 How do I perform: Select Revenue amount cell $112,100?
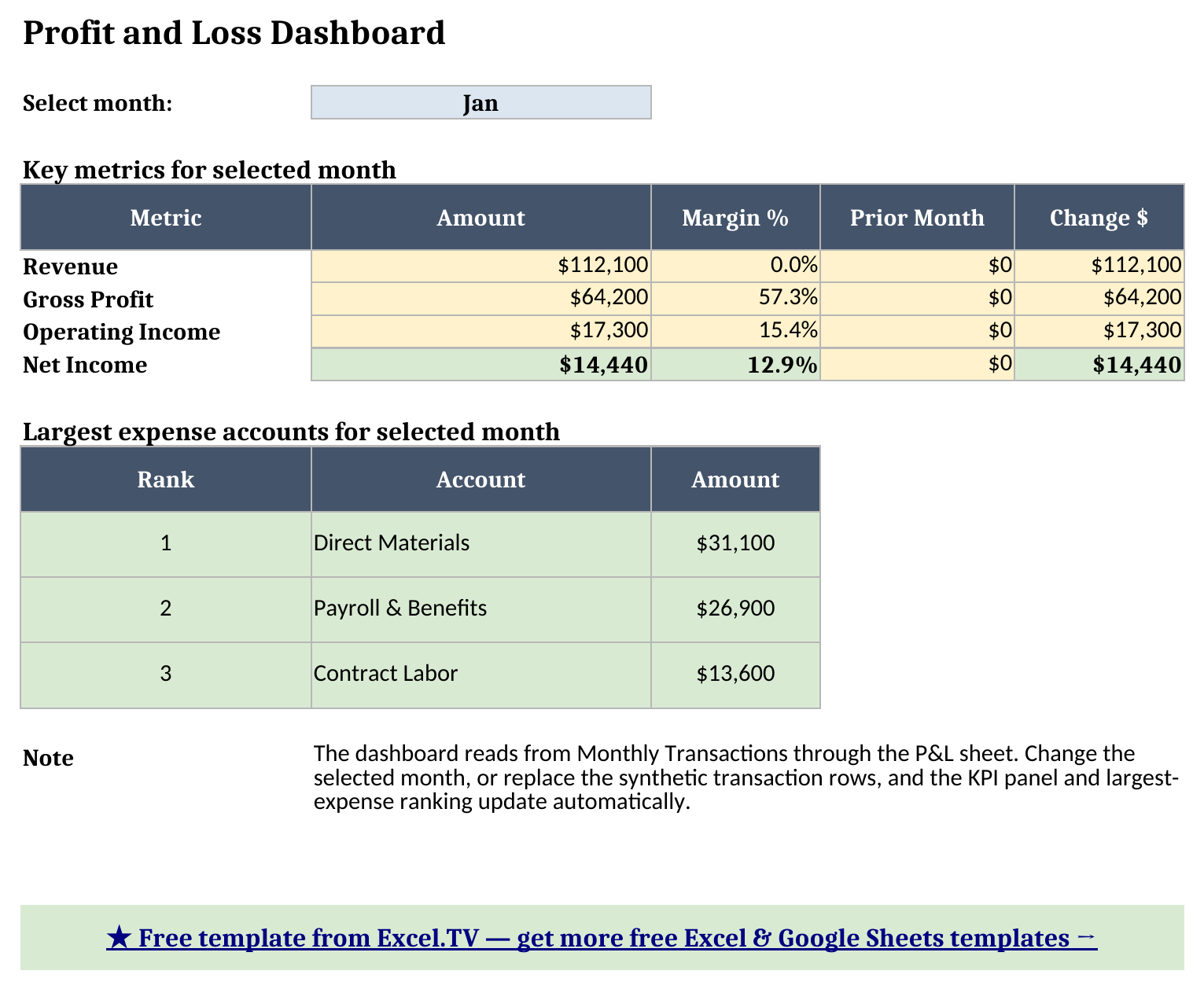pyautogui.click(x=480, y=266)
